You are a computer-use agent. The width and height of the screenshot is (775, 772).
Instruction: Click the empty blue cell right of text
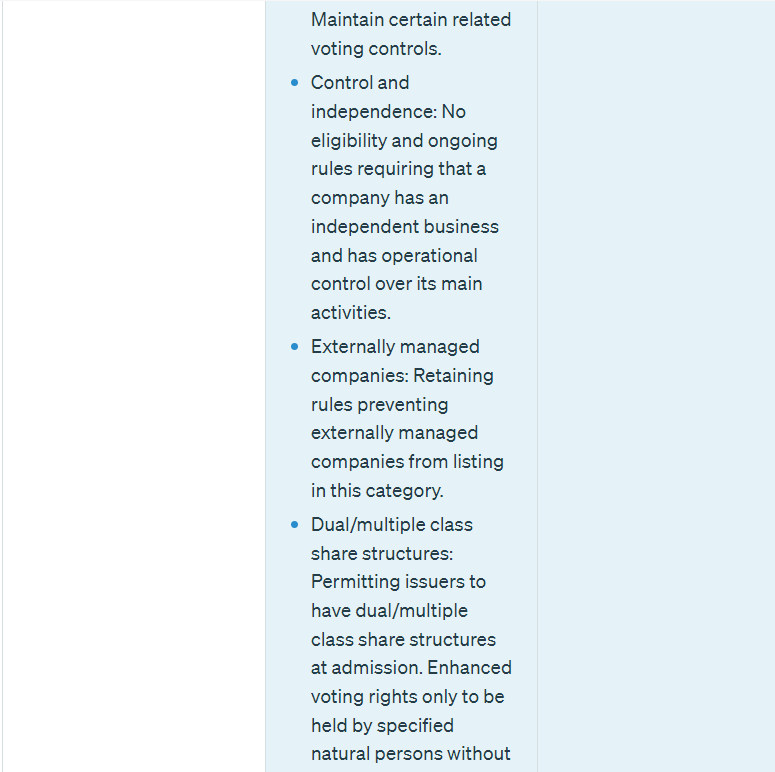point(655,386)
